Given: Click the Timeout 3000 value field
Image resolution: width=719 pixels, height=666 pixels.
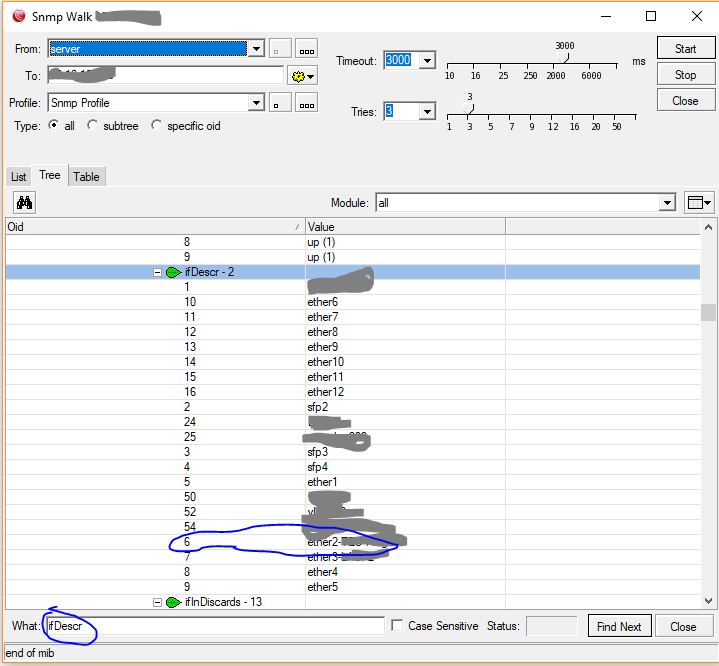Looking at the screenshot, I should tap(401, 60).
